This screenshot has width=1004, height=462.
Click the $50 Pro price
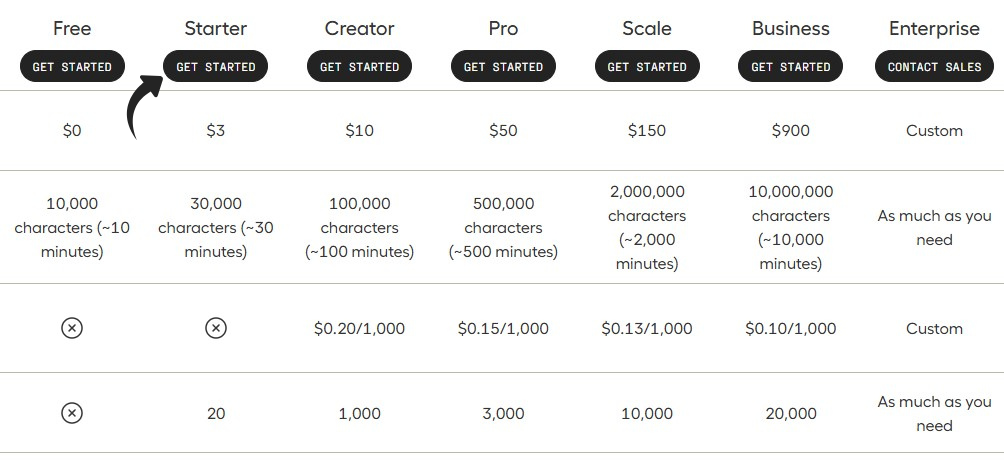click(x=503, y=130)
